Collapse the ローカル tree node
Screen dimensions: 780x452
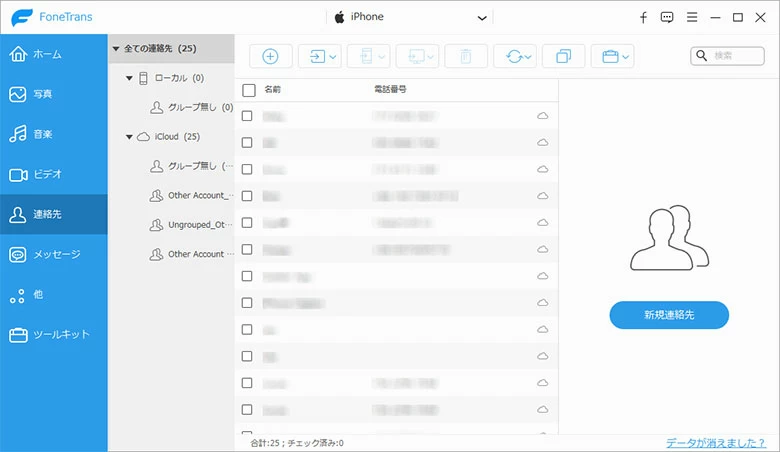pyautogui.click(x=130, y=78)
